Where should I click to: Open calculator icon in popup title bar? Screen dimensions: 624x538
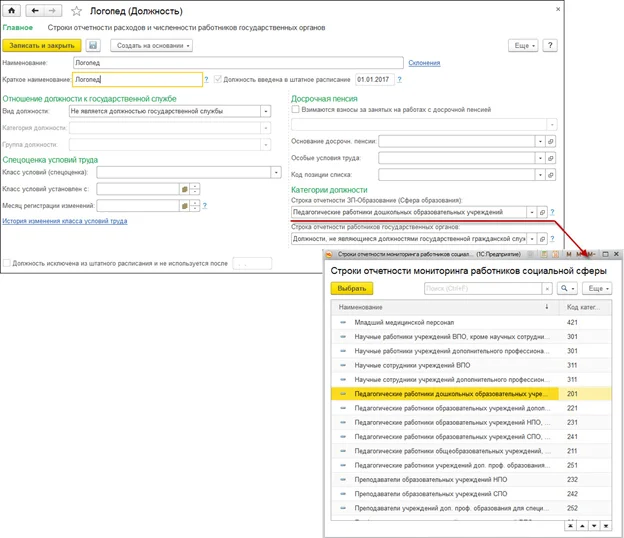pyautogui.click(x=544, y=254)
